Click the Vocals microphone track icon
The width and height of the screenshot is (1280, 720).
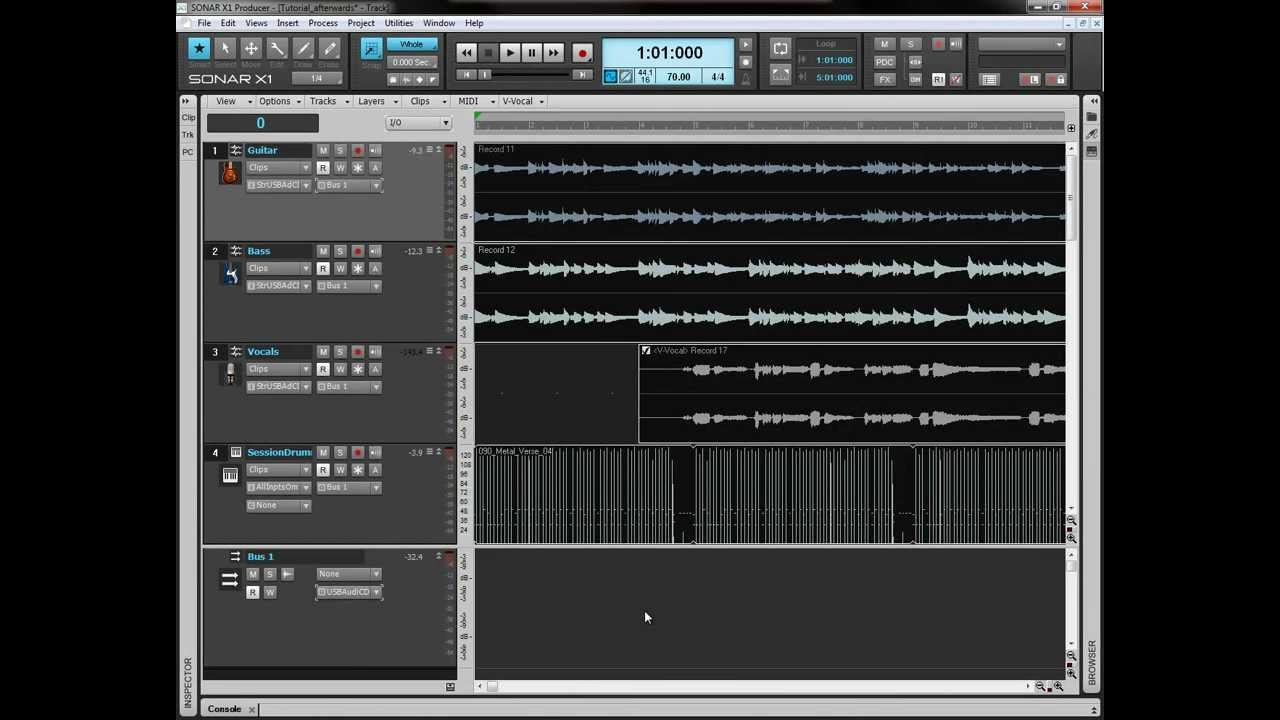pyautogui.click(x=230, y=374)
